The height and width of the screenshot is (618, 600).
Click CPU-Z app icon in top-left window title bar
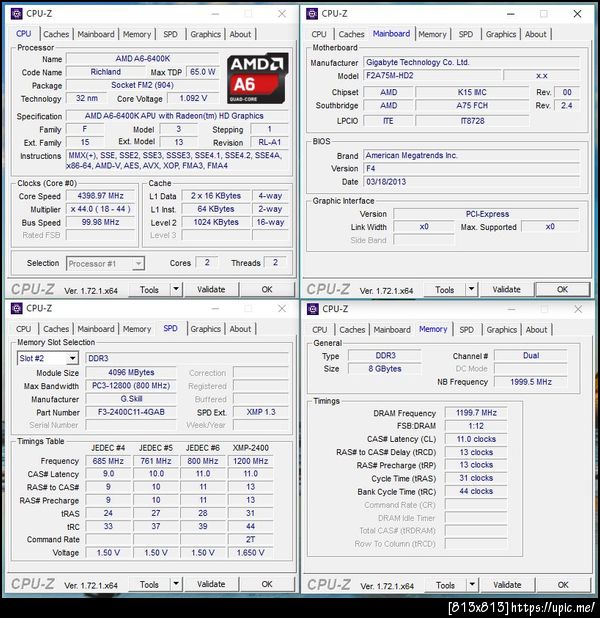pyautogui.click(x=16, y=14)
